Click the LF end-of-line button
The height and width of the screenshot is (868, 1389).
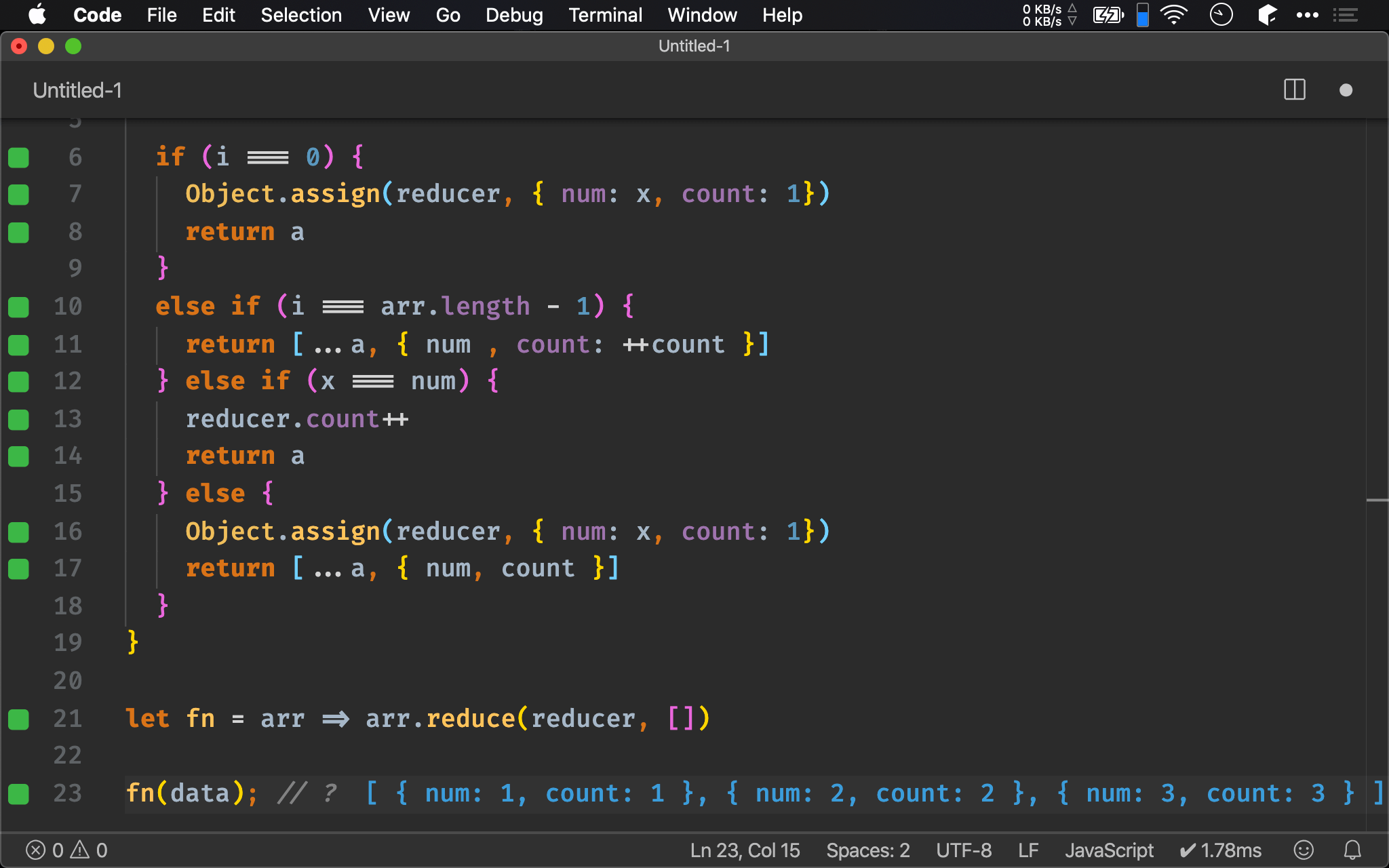[1028, 850]
